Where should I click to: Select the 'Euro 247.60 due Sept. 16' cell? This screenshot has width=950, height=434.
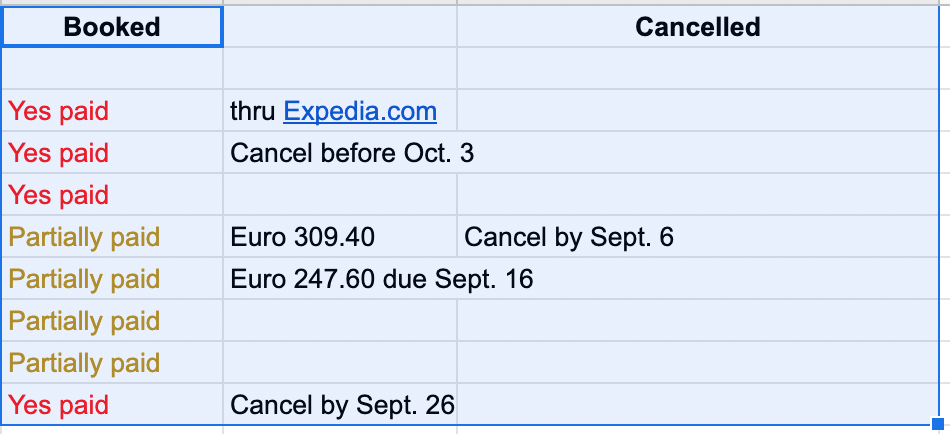(340, 278)
